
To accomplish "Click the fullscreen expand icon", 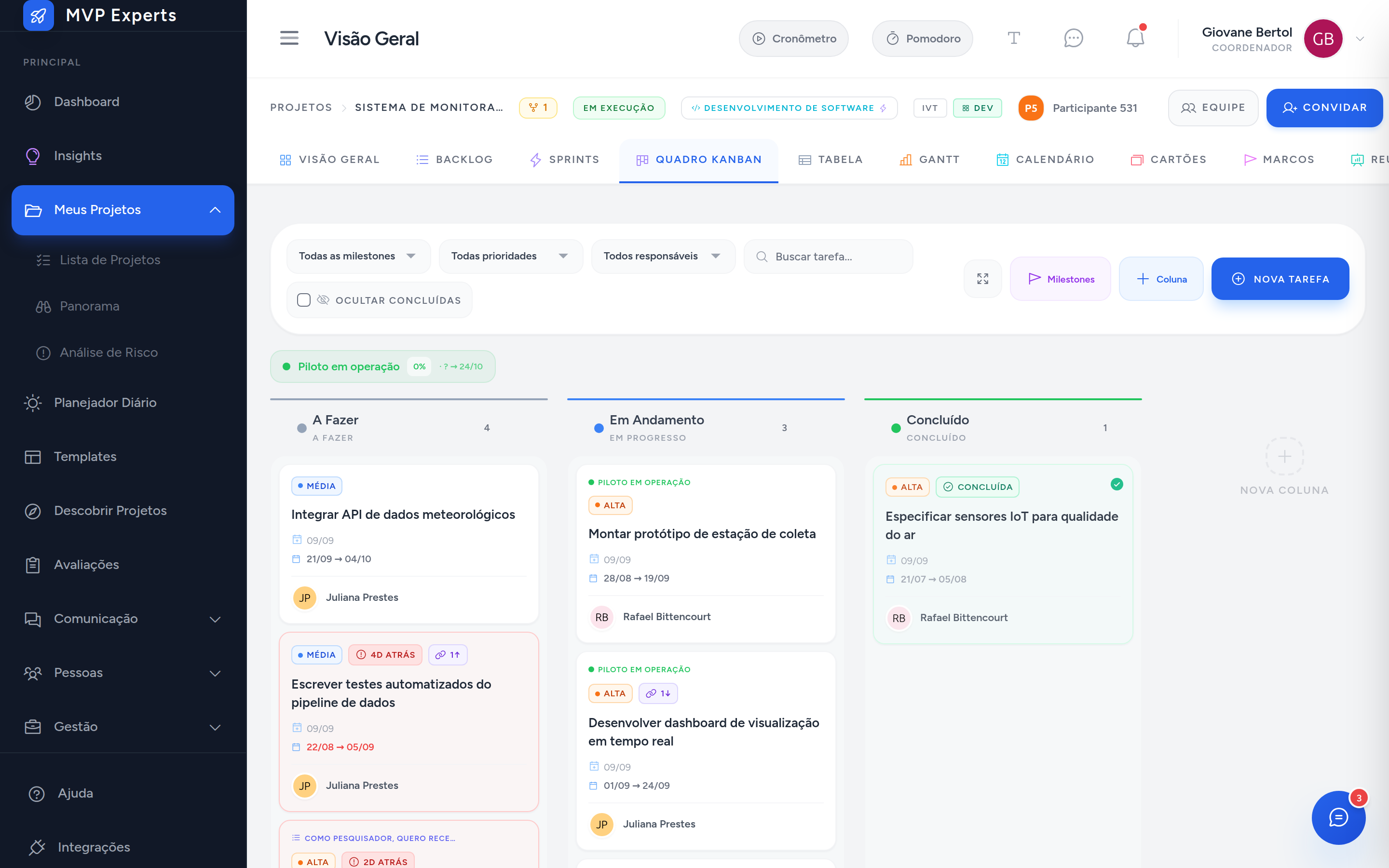I will (x=982, y=279).
